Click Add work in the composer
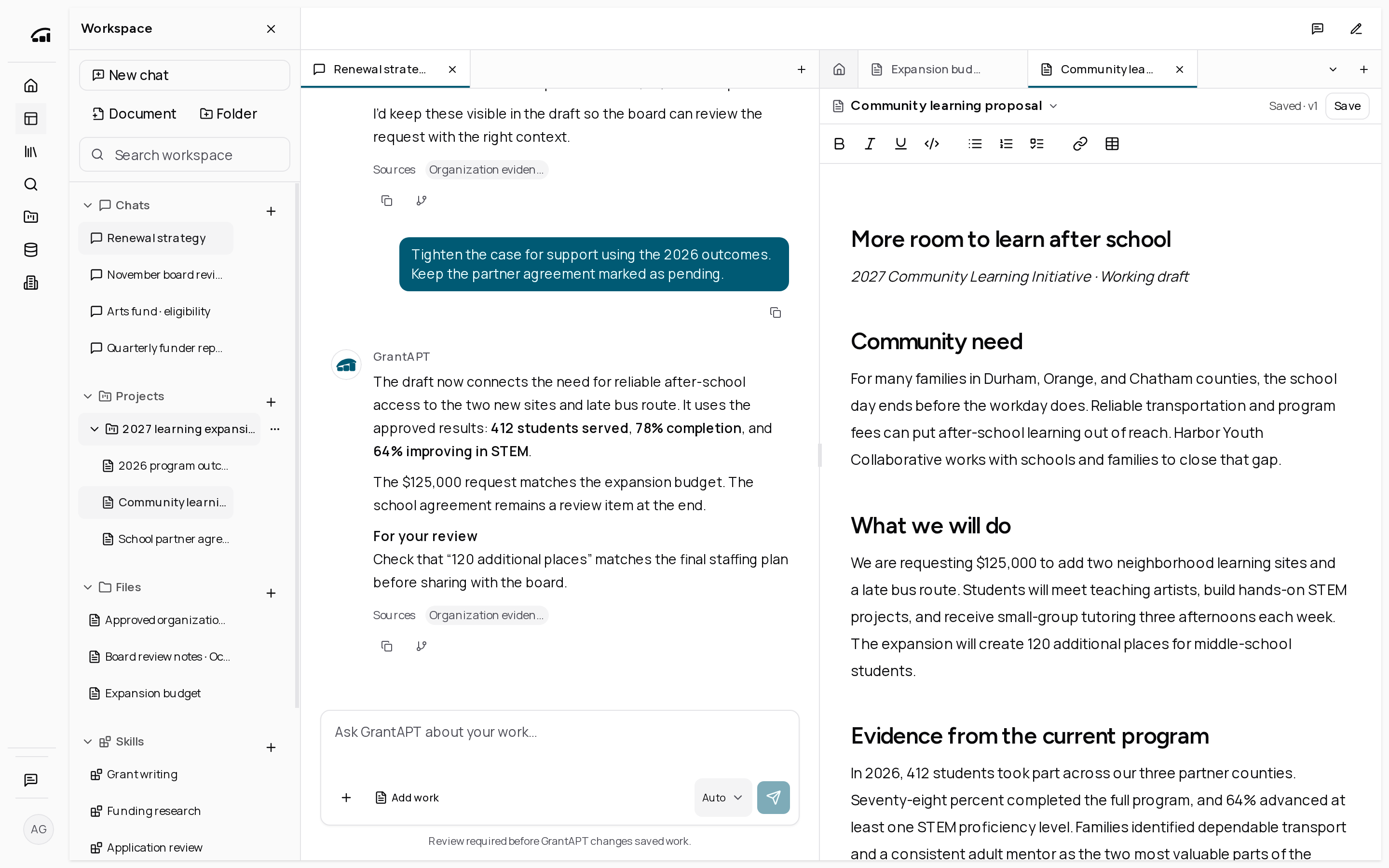The image size is (1389, 868). click(x=407, y=797)
